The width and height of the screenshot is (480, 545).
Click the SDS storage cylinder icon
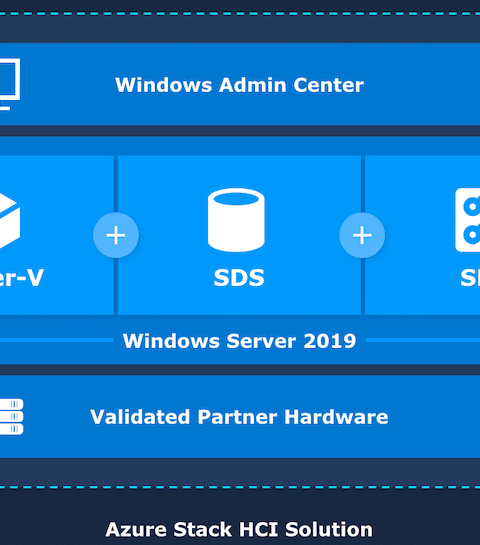[236, 220]
